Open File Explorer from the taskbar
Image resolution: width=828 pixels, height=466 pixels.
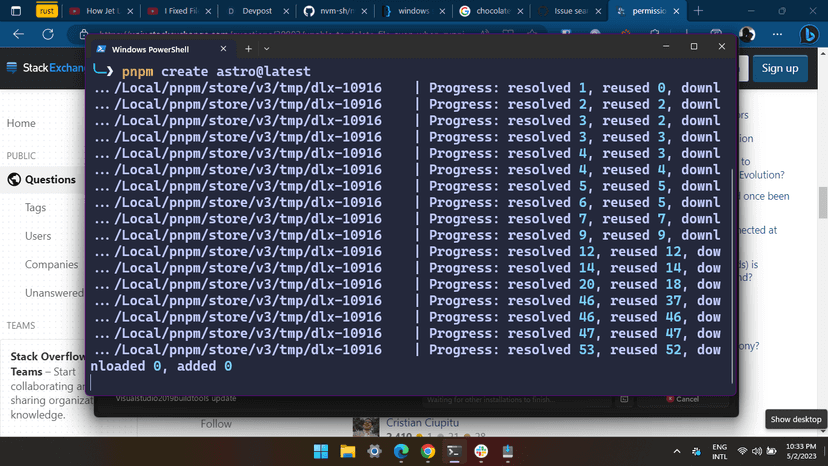347,451
